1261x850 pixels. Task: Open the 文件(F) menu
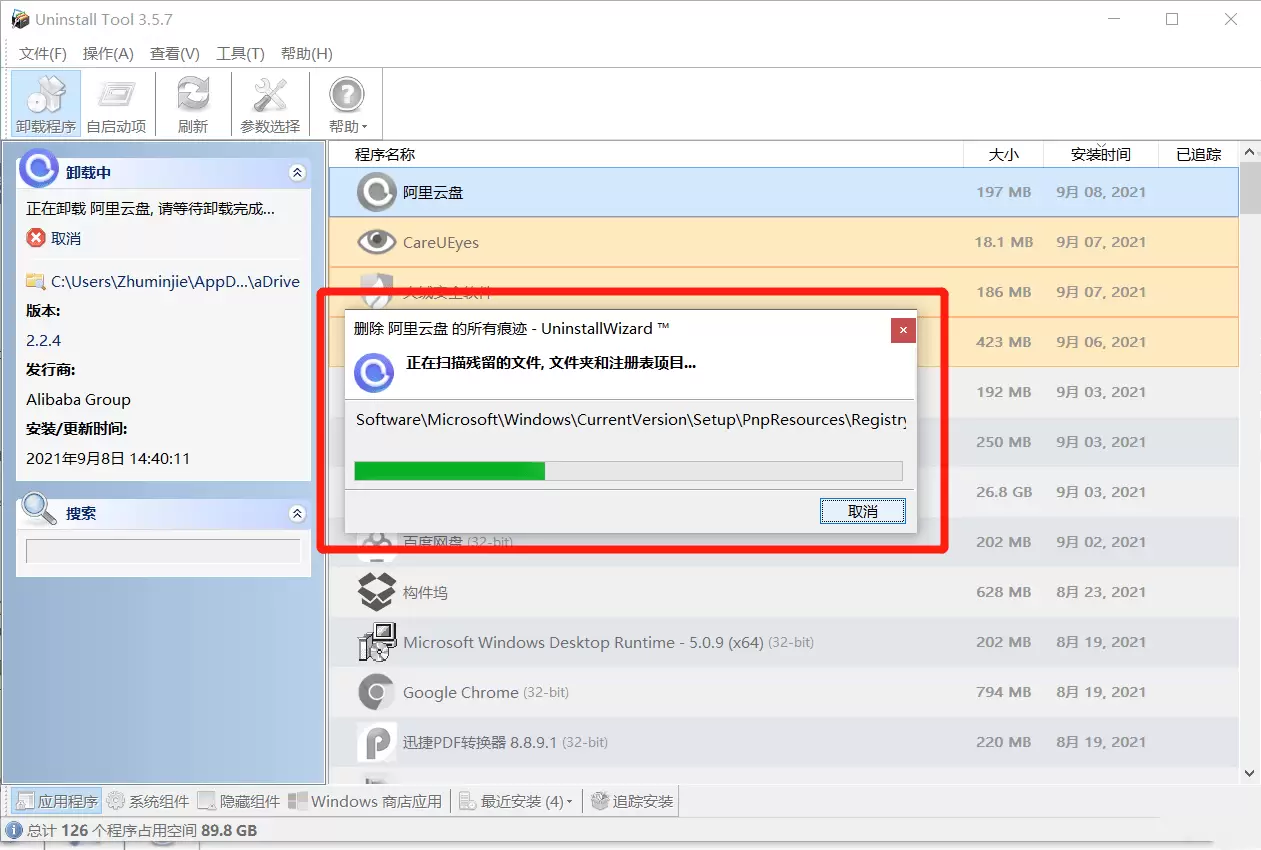[43, 54]
